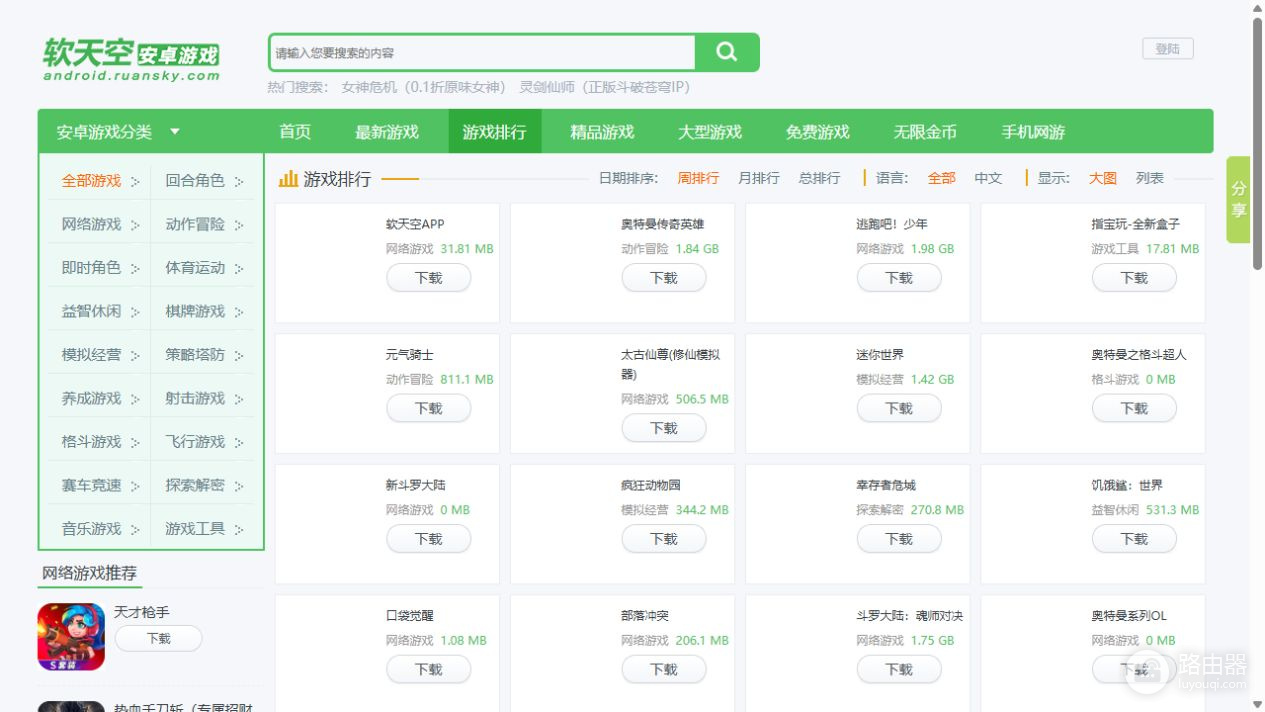Download 指宝玩-全新盒子
This screenshot has height=712, width=1265.
point(1134,278)
